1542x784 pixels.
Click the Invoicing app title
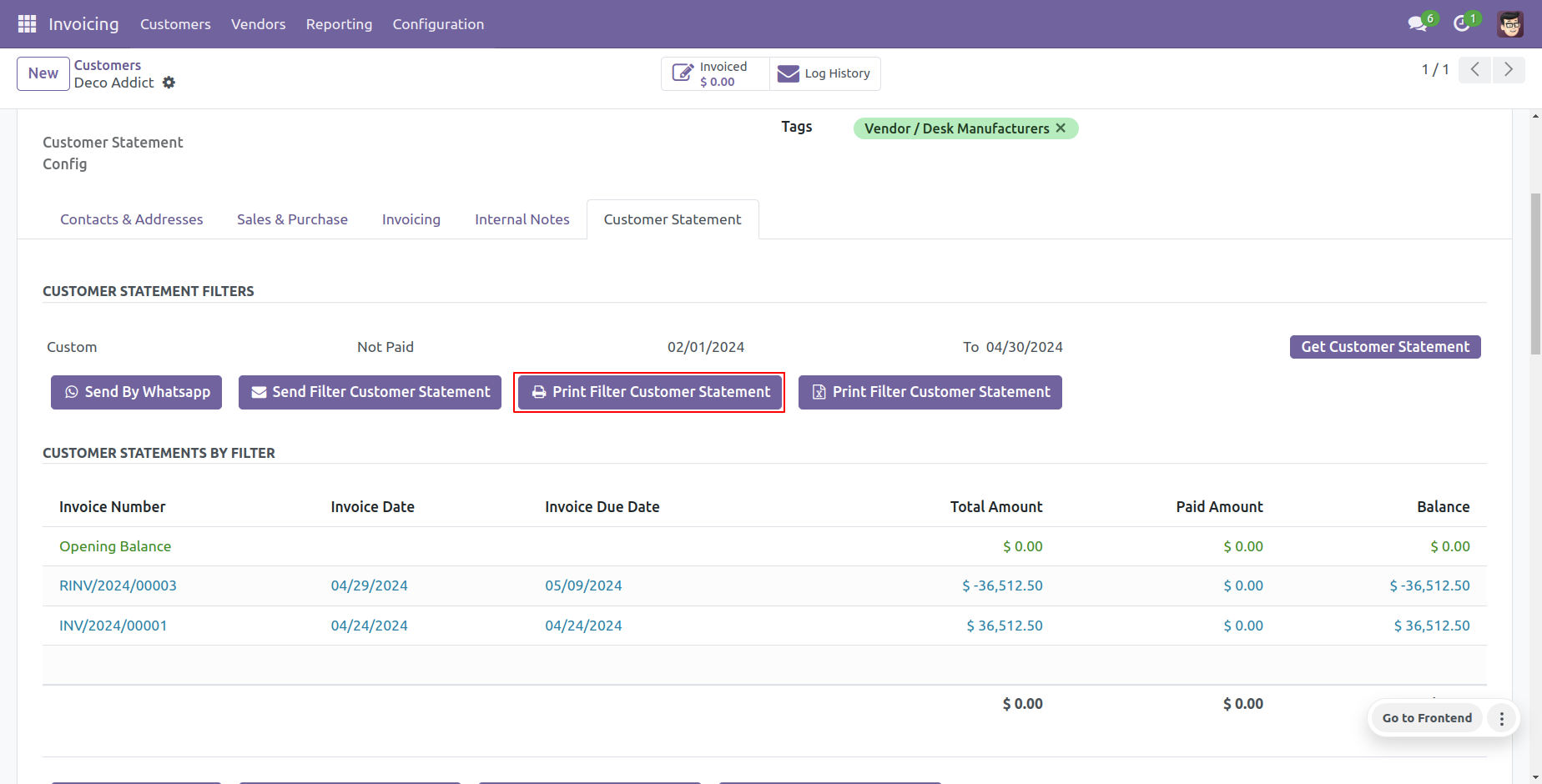pos(83,24)
